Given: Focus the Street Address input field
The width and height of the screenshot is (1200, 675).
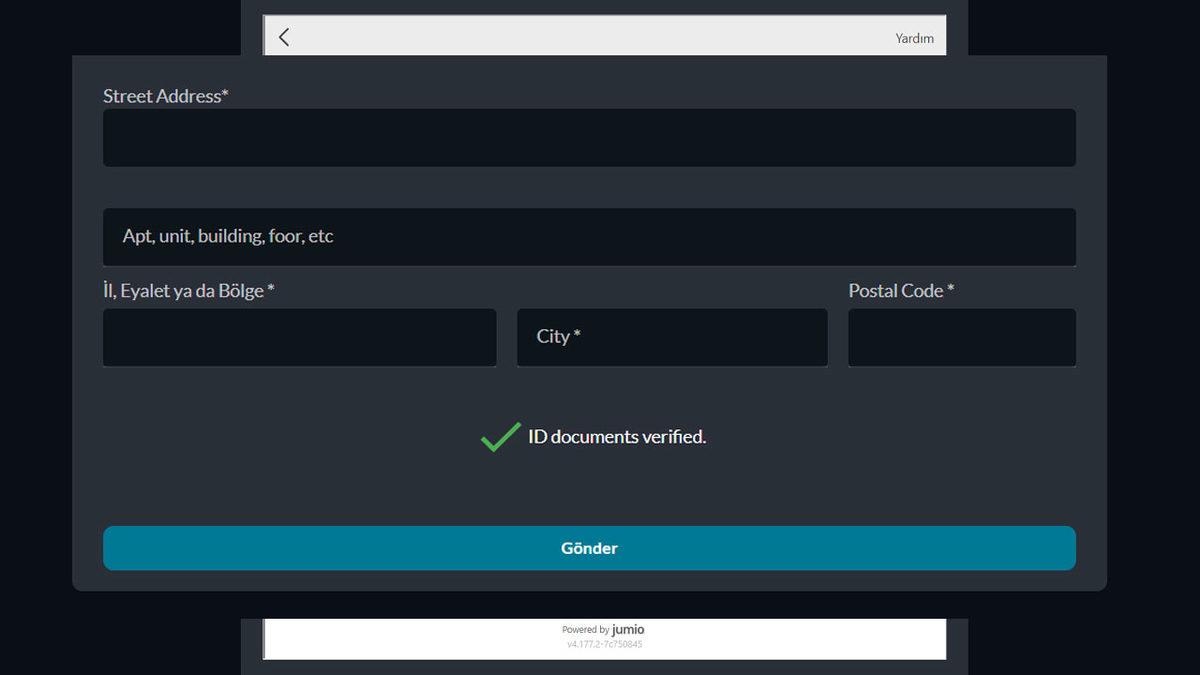Looking at the screenshot, I should [589, 138].
